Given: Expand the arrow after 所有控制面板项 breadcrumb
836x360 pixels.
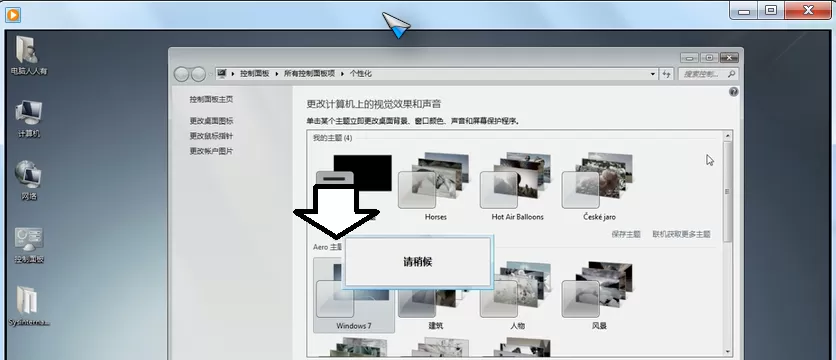Looking at the screenshot, I should point(343,74).
